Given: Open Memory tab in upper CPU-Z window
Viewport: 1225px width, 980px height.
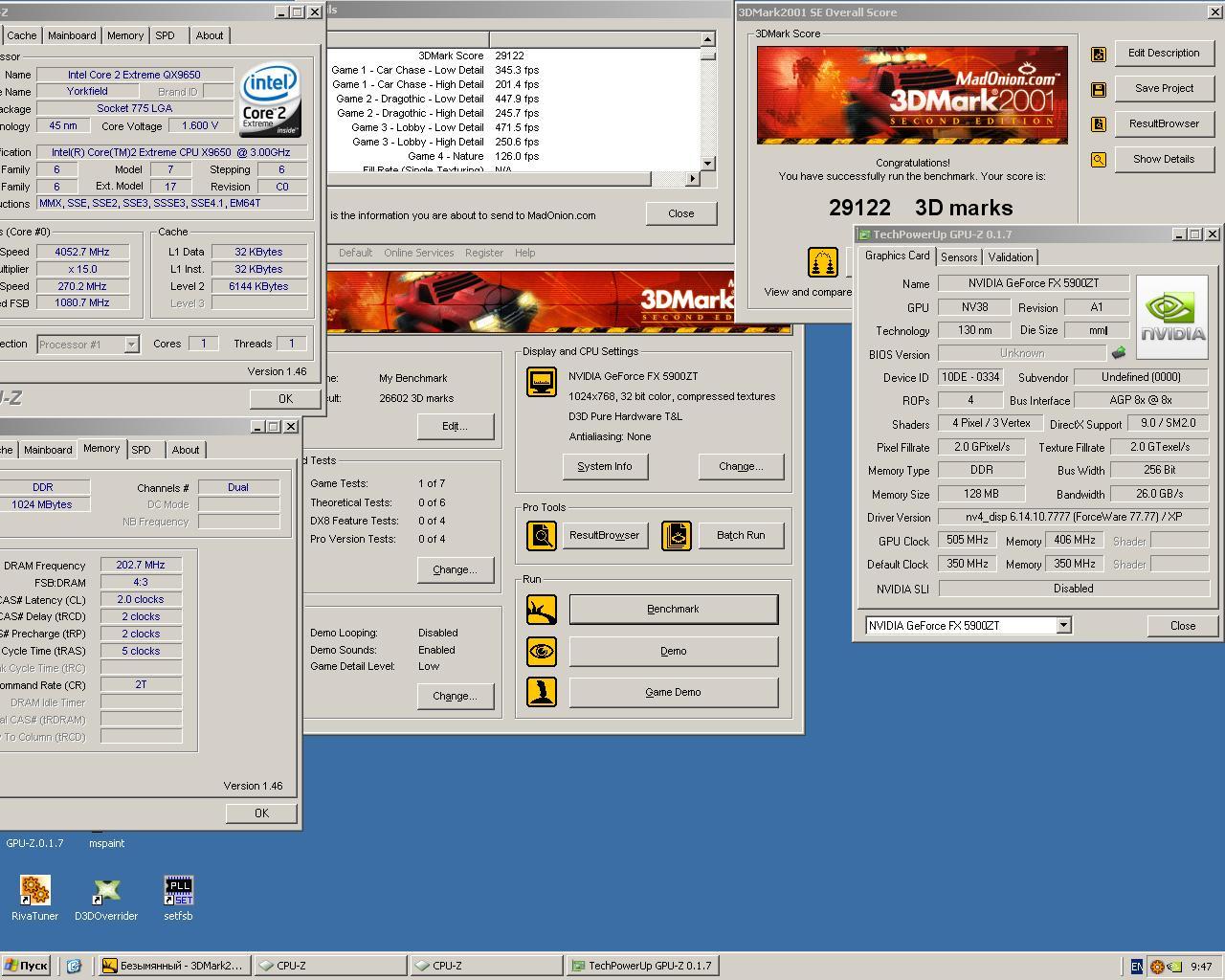Looking at the screenshot, I should [125, 35].
